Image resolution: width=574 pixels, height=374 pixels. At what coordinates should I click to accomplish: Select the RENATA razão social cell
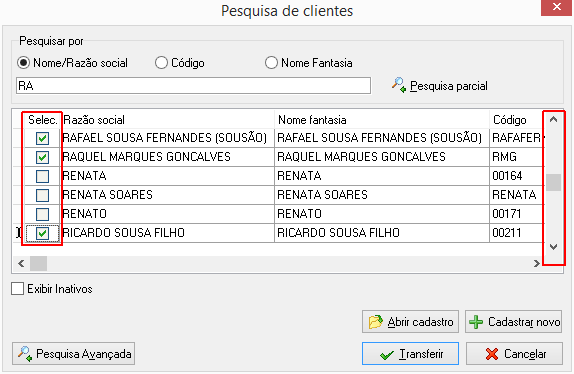click(167, 176)
